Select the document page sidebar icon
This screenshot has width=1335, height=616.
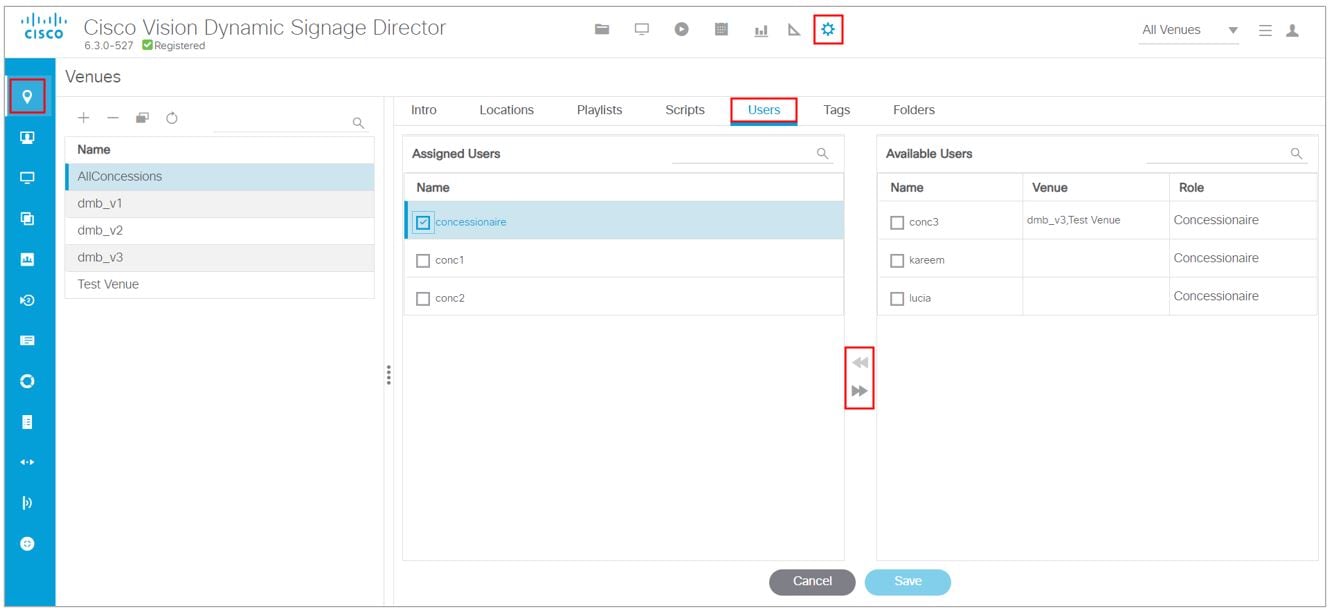coord(27,422)
